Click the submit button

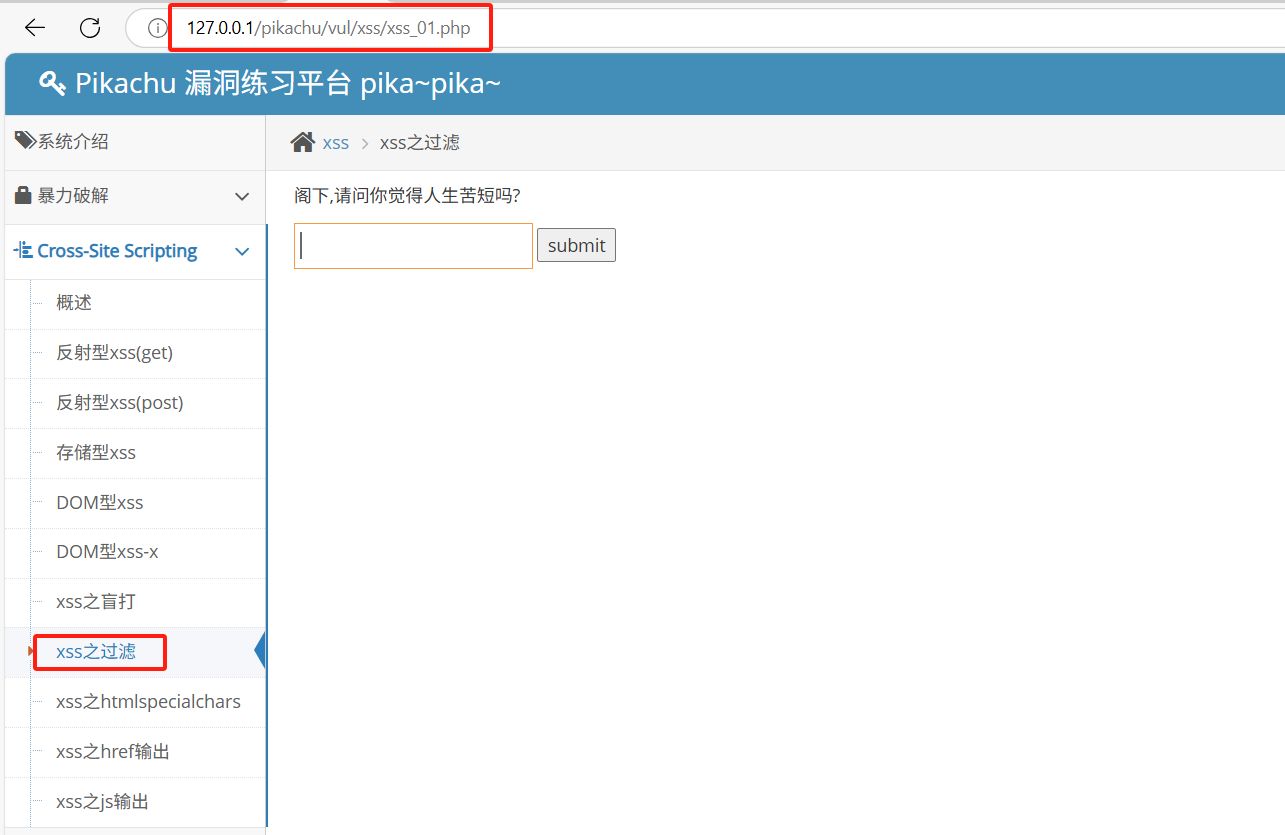577,245
